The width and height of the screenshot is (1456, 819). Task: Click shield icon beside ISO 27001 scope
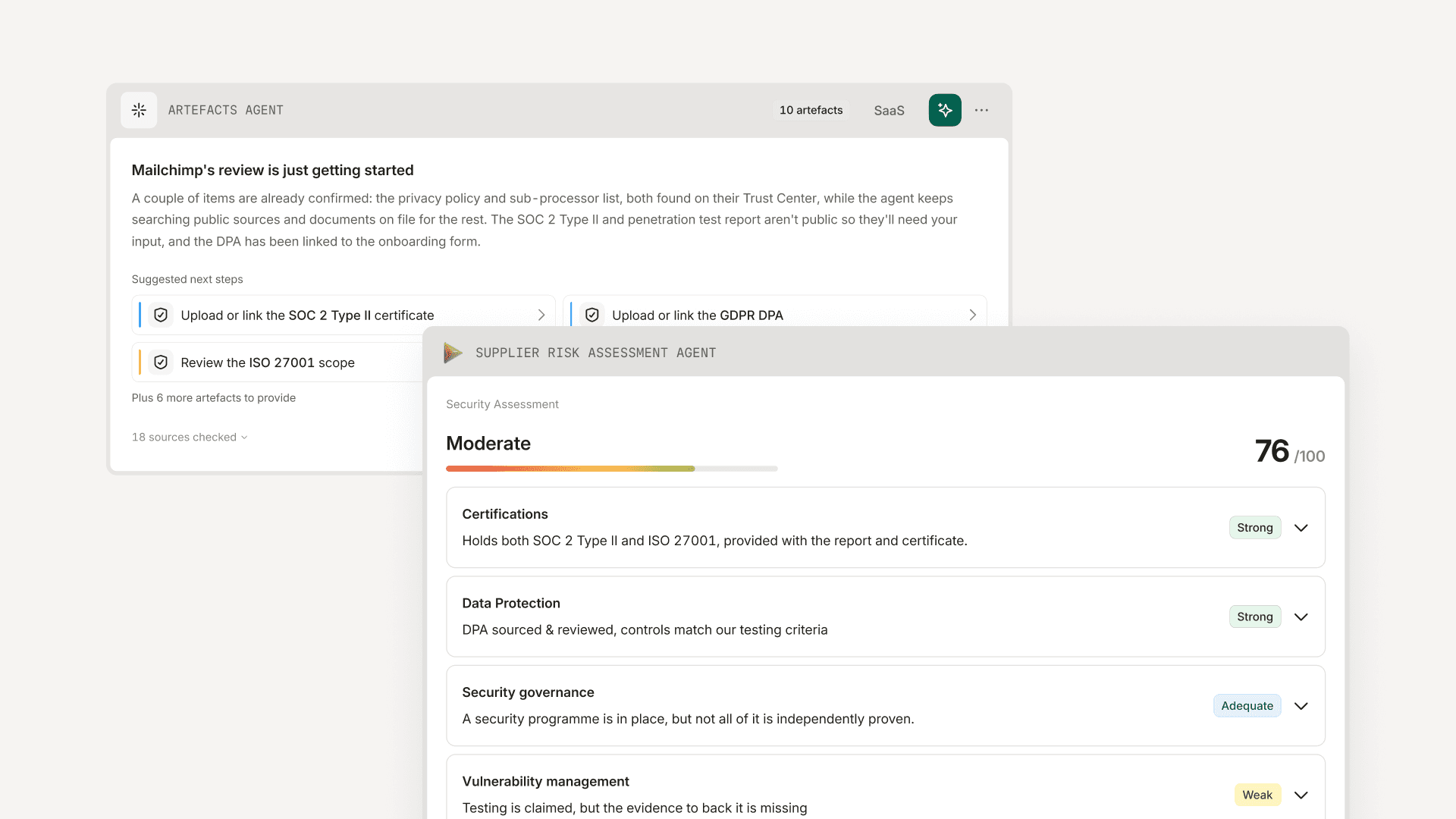[161, 362]
